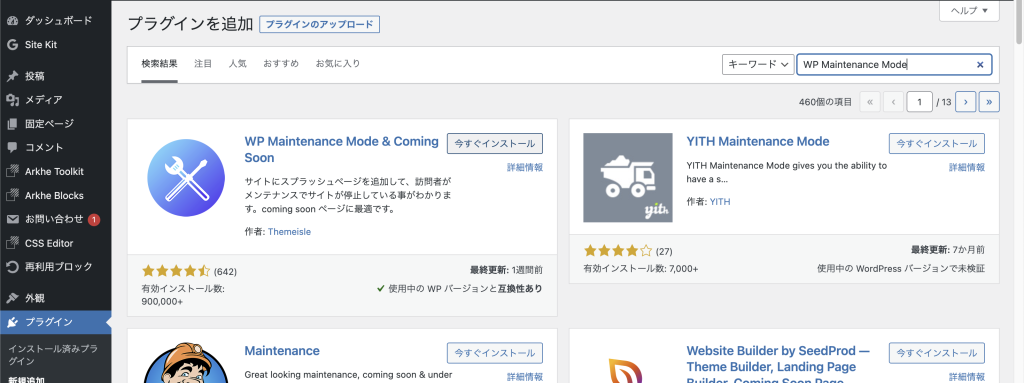Click the paintbrush icon beside 外観
This screenshot has height=383, width=1024.
point(12,298)
